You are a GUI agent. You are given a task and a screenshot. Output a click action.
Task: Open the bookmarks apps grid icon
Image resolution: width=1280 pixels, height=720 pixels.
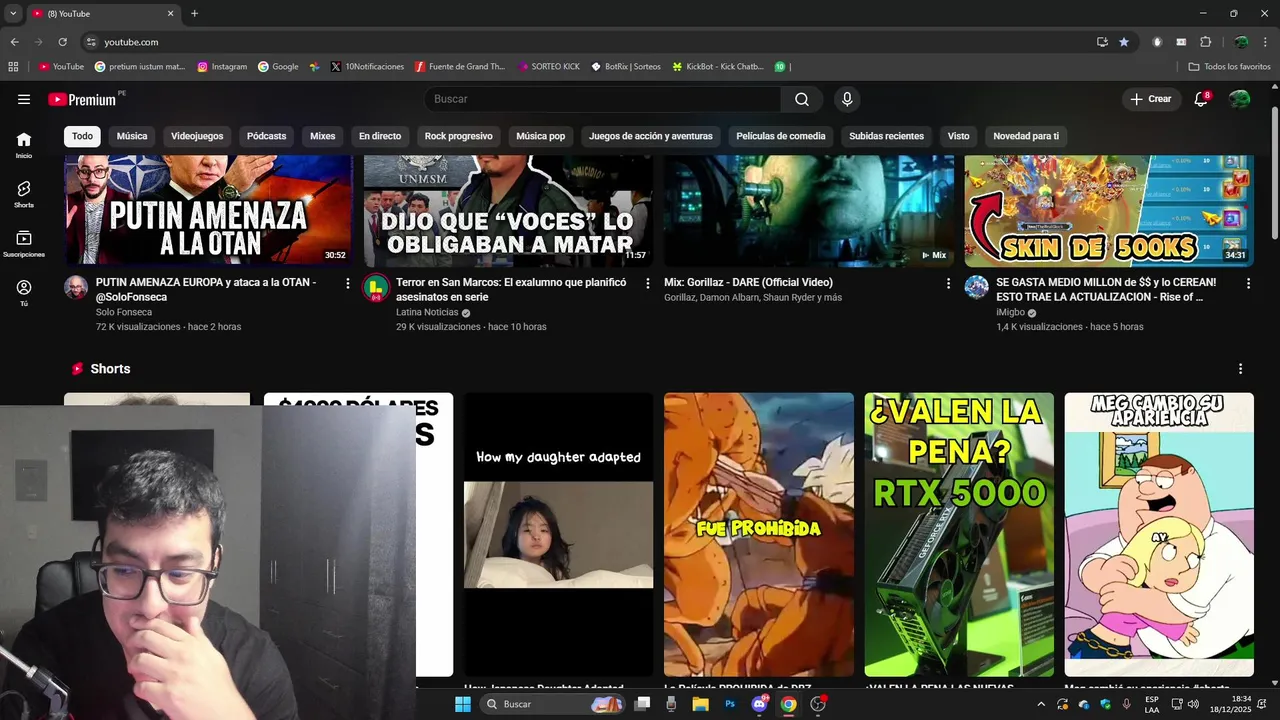13,67
